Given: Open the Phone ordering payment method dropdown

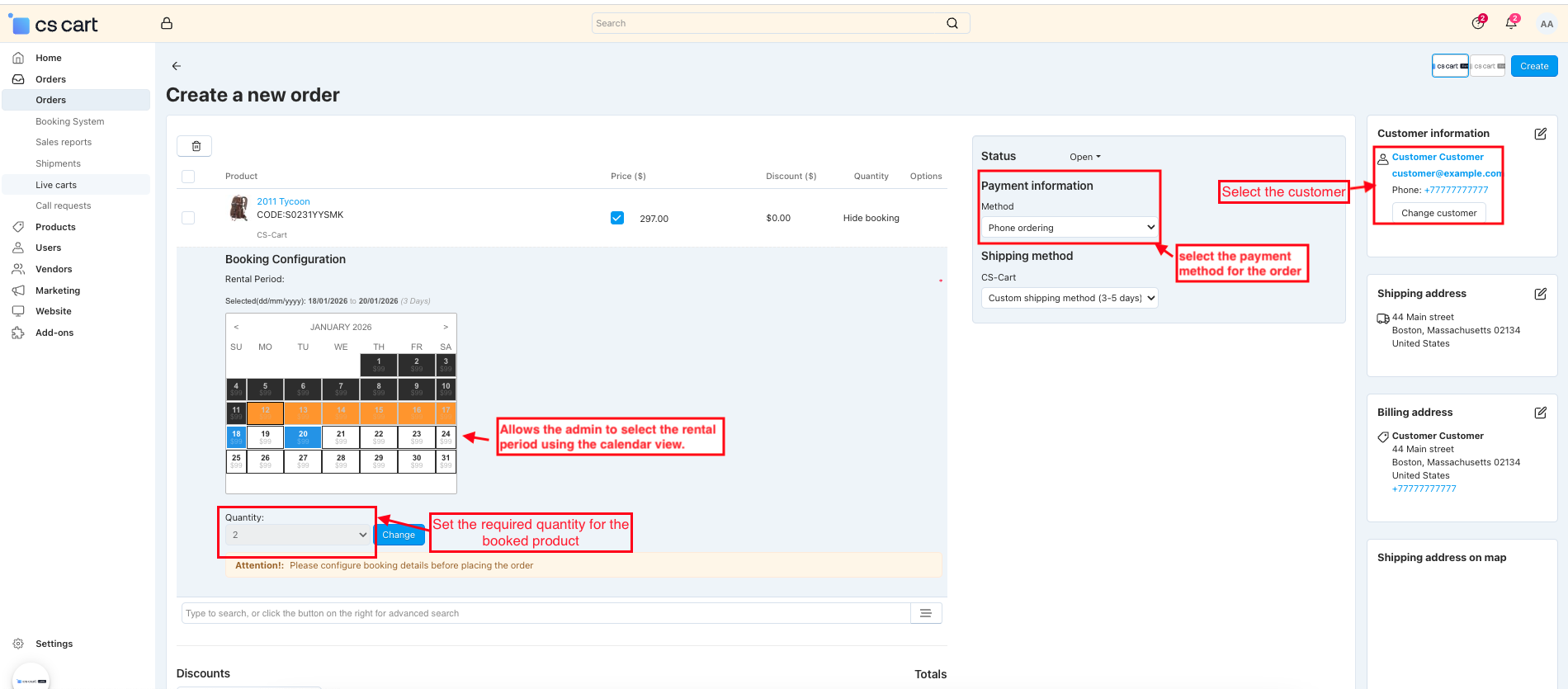Looking at the screenshot, I should coord(1070,228).
